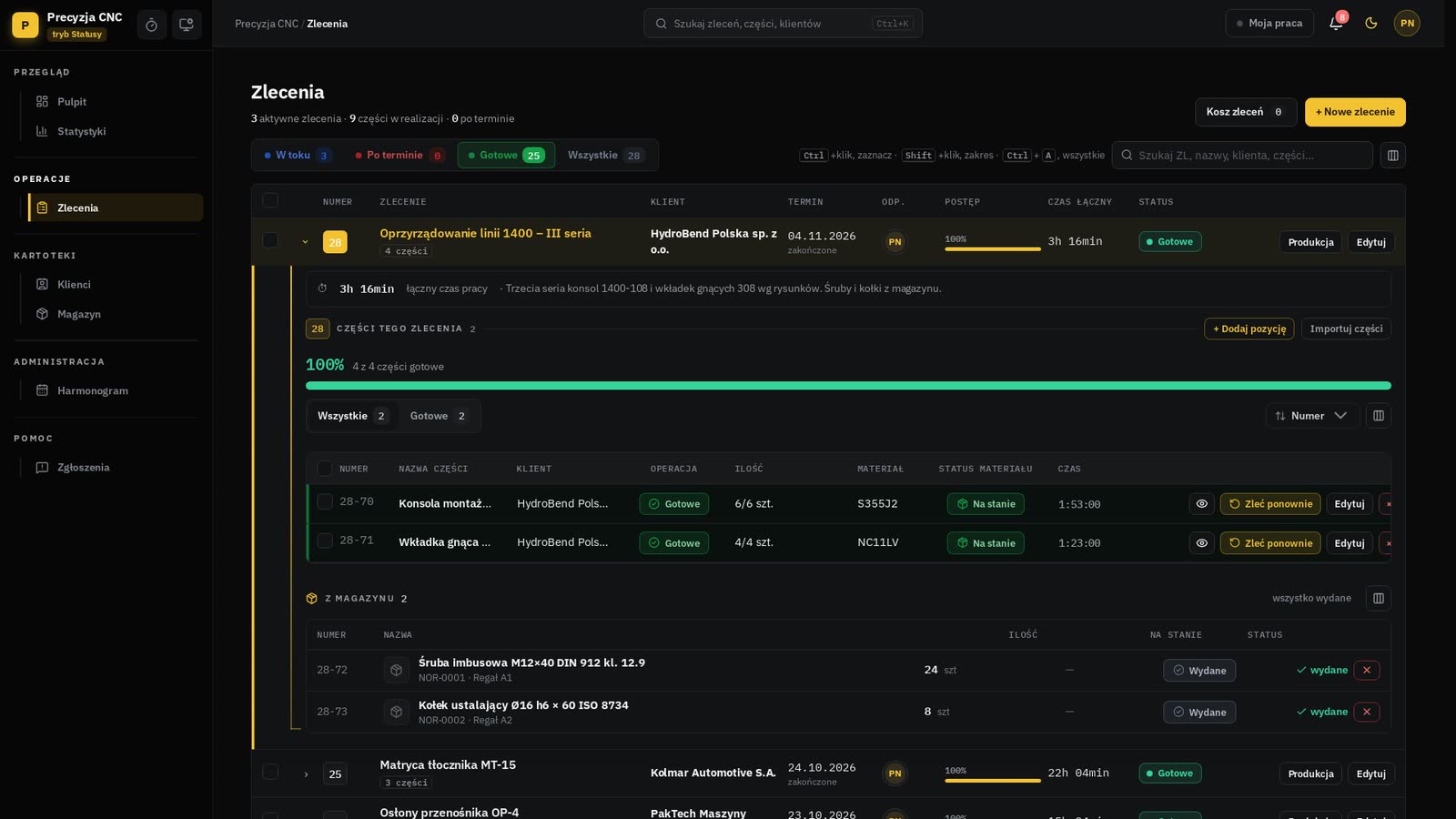Create a new order with Nowe zlecenie
This screenshot has width=1456, height=819.
[1355, 112]
